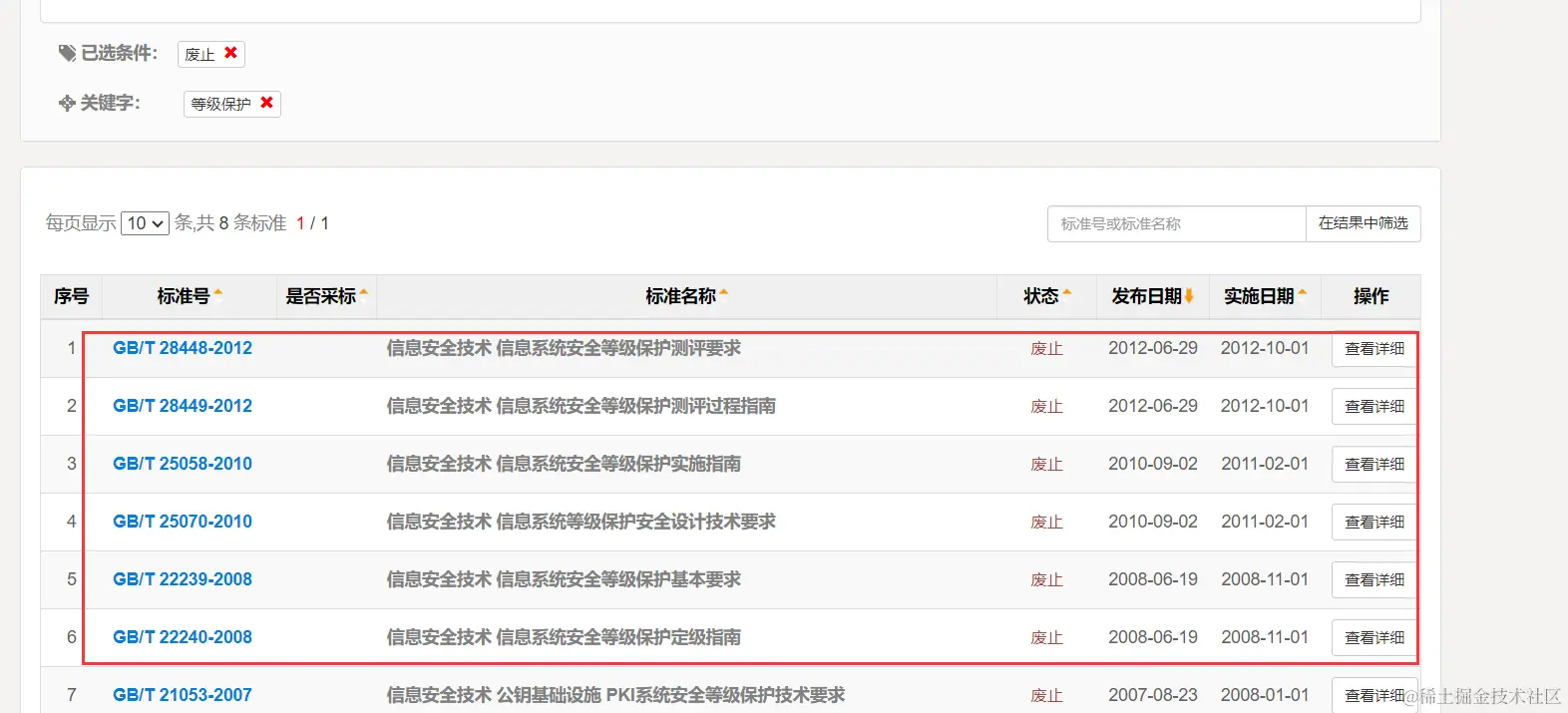View details for GB/T 22239-2008
The height and width of the screenshot is (713, 1568).
pos(1374,580)
